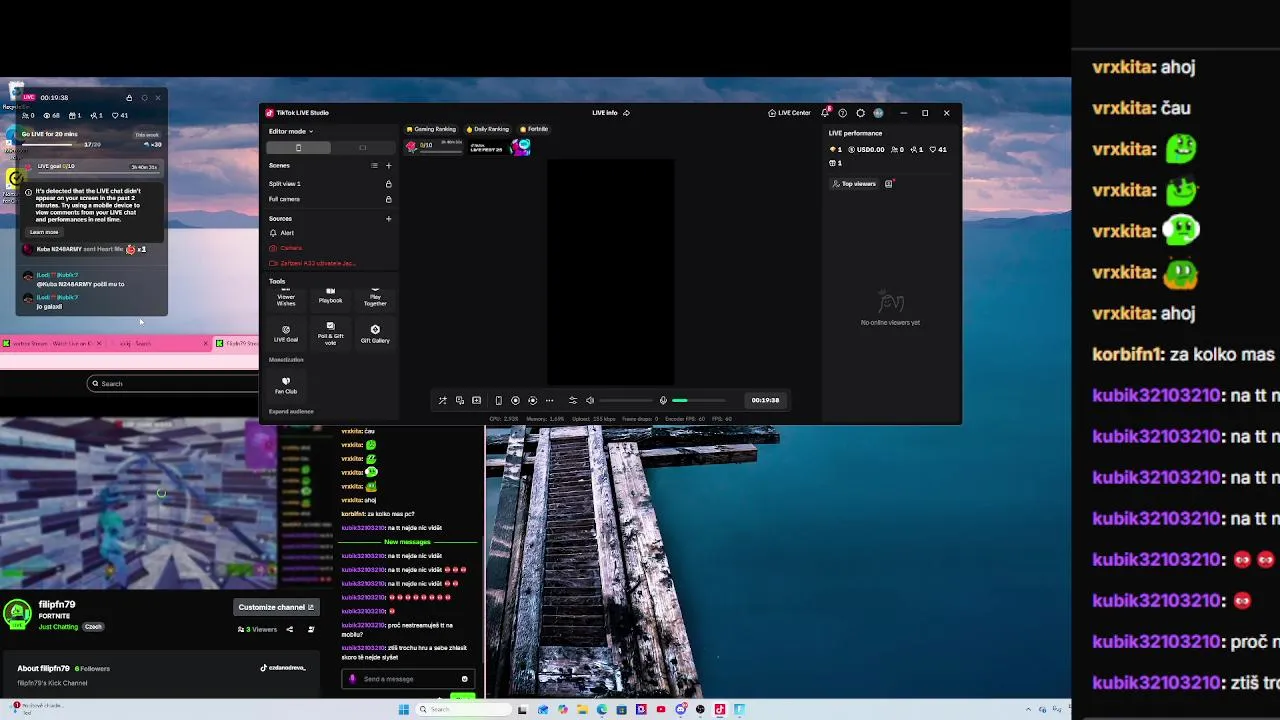Start recording with the record icon

coord(516,400)
